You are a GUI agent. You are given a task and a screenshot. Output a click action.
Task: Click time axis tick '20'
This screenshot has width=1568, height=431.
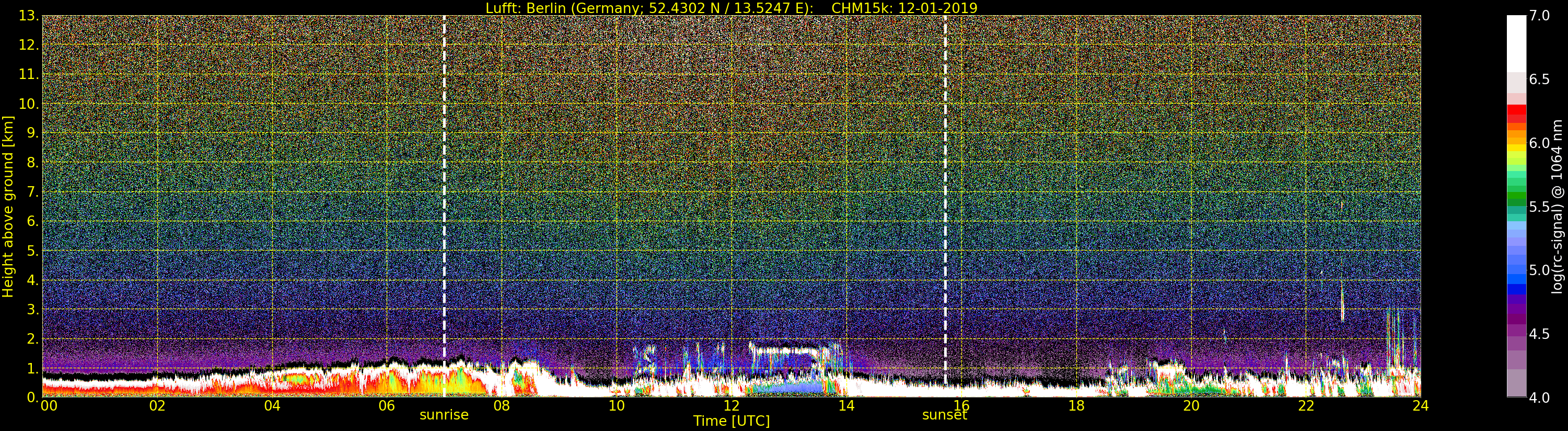point(1191,405)
